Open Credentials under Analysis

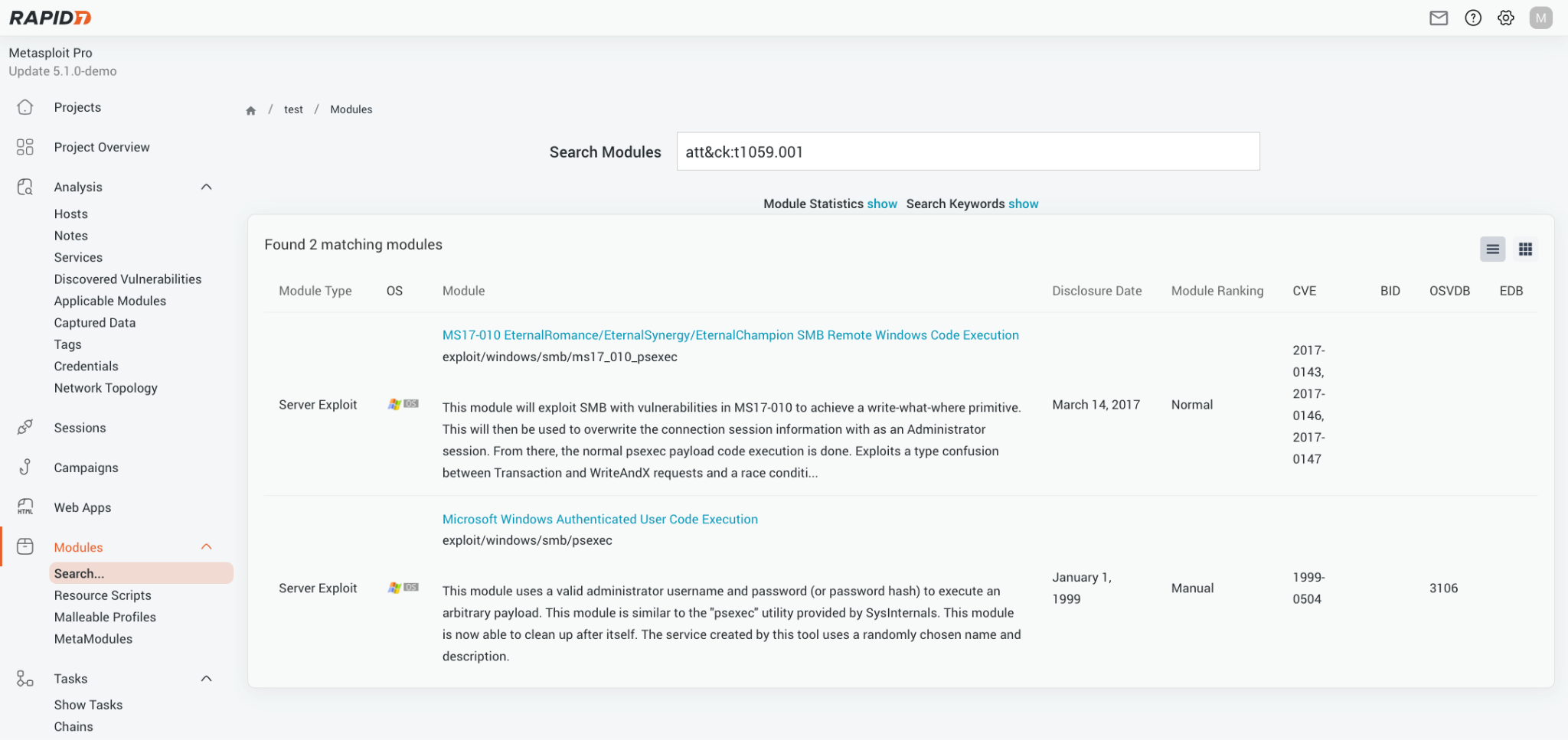pos(86,367)
